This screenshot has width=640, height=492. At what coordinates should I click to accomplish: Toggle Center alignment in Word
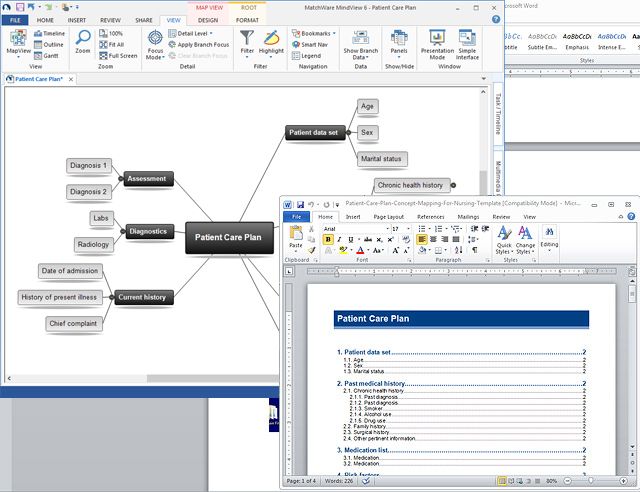[433, 239]
